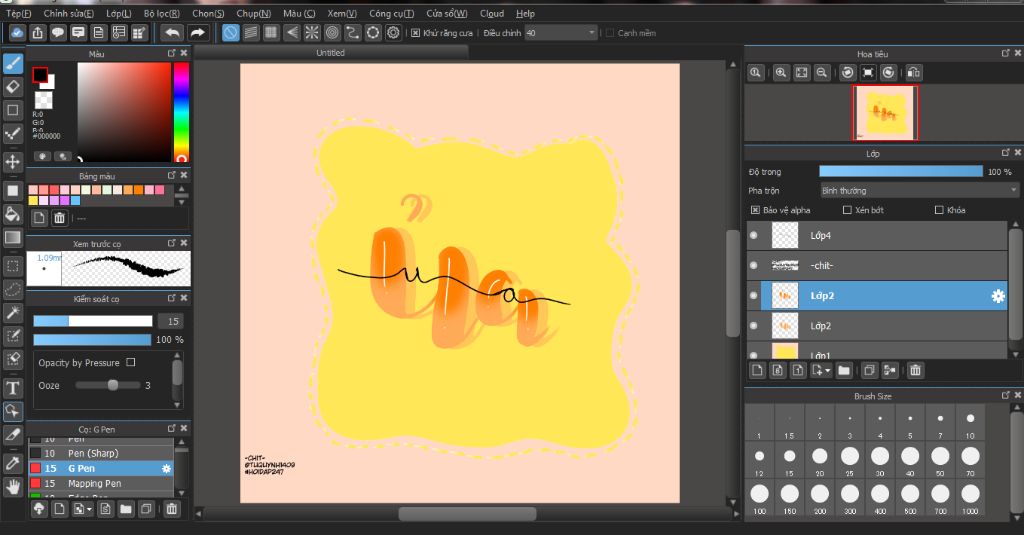1024x535 pixels.
Task: Enable the Xén bớt checkbox
Action: click(847, 210)
